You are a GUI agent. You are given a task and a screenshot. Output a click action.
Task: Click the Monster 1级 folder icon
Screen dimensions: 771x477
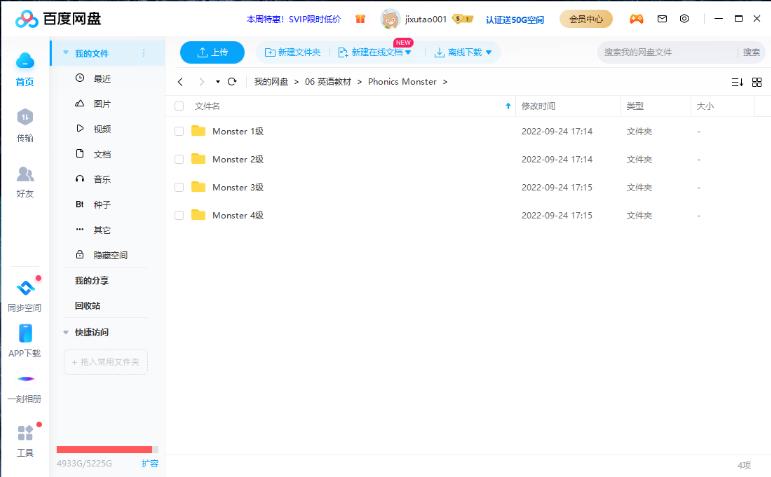(x=198, y=131)
